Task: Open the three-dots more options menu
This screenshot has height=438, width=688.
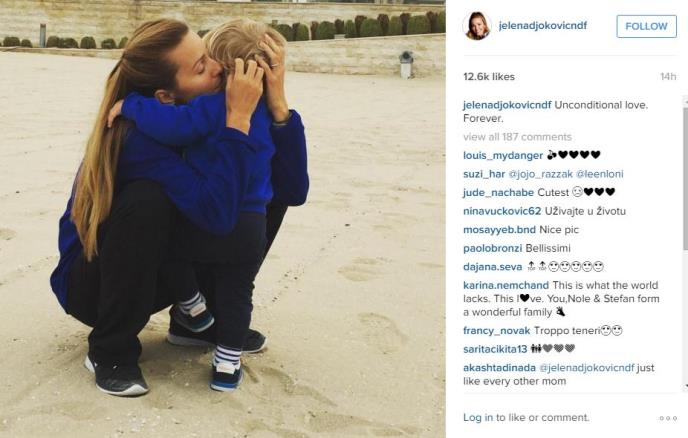Action: coord(668,418)
